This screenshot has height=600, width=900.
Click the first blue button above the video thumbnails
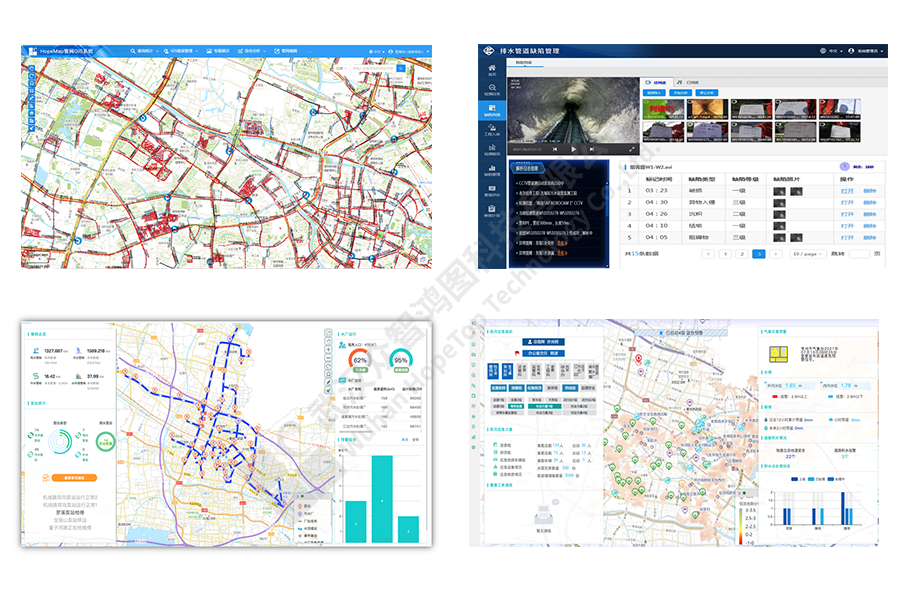point(654,92)
